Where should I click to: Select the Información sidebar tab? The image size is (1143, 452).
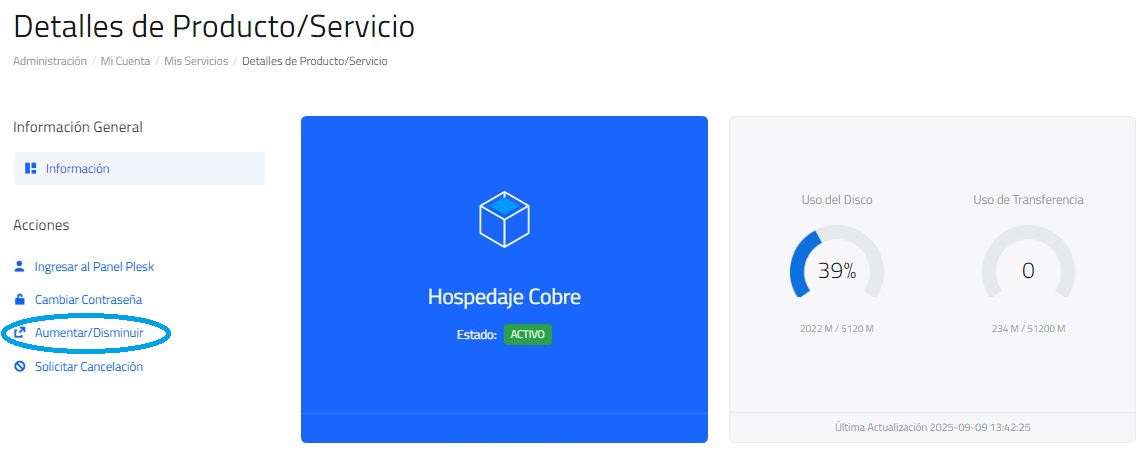click(x=139, y=168)
